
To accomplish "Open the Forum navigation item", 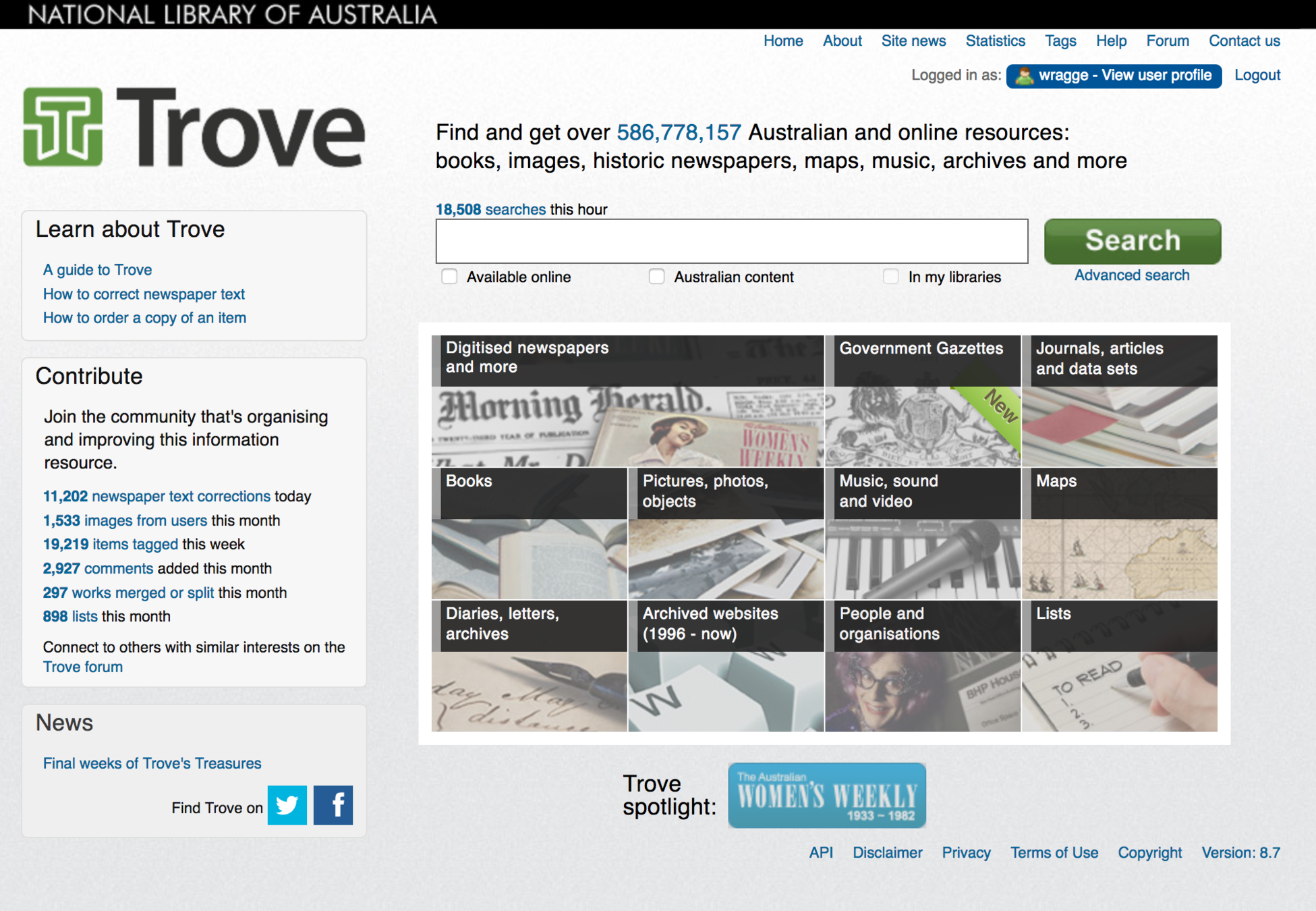I will (1167, 40).
